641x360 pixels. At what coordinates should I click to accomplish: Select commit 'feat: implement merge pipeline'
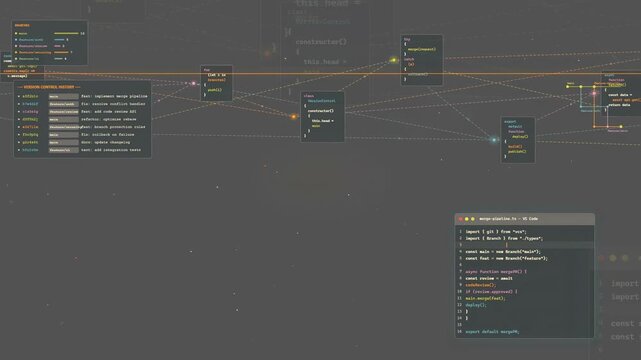tap(83, 96)
